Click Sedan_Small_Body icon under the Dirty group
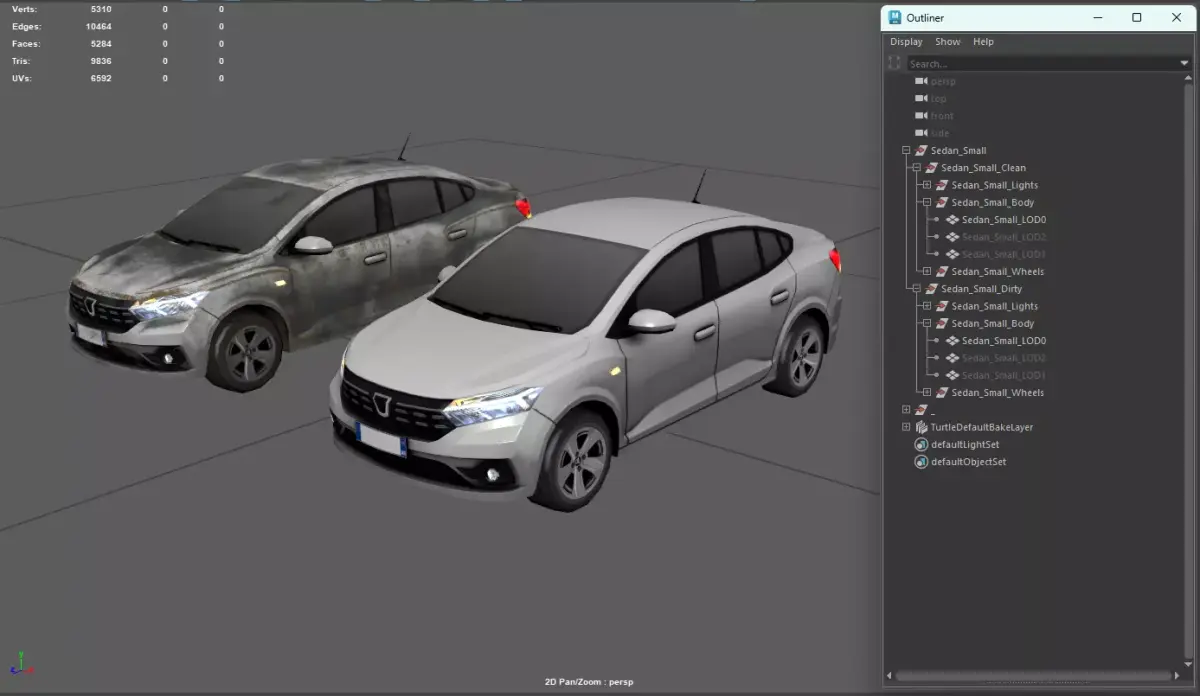The image size is (1200, 696). pyautogui.click(x=942, y=324)
